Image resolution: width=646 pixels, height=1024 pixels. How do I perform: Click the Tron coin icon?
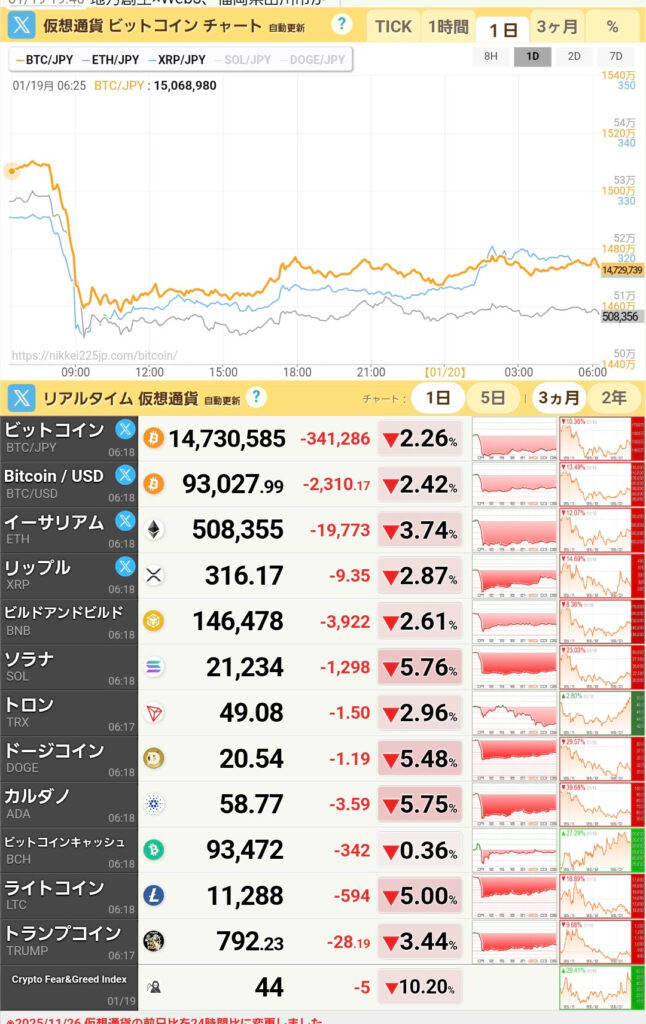click(154, 713)
